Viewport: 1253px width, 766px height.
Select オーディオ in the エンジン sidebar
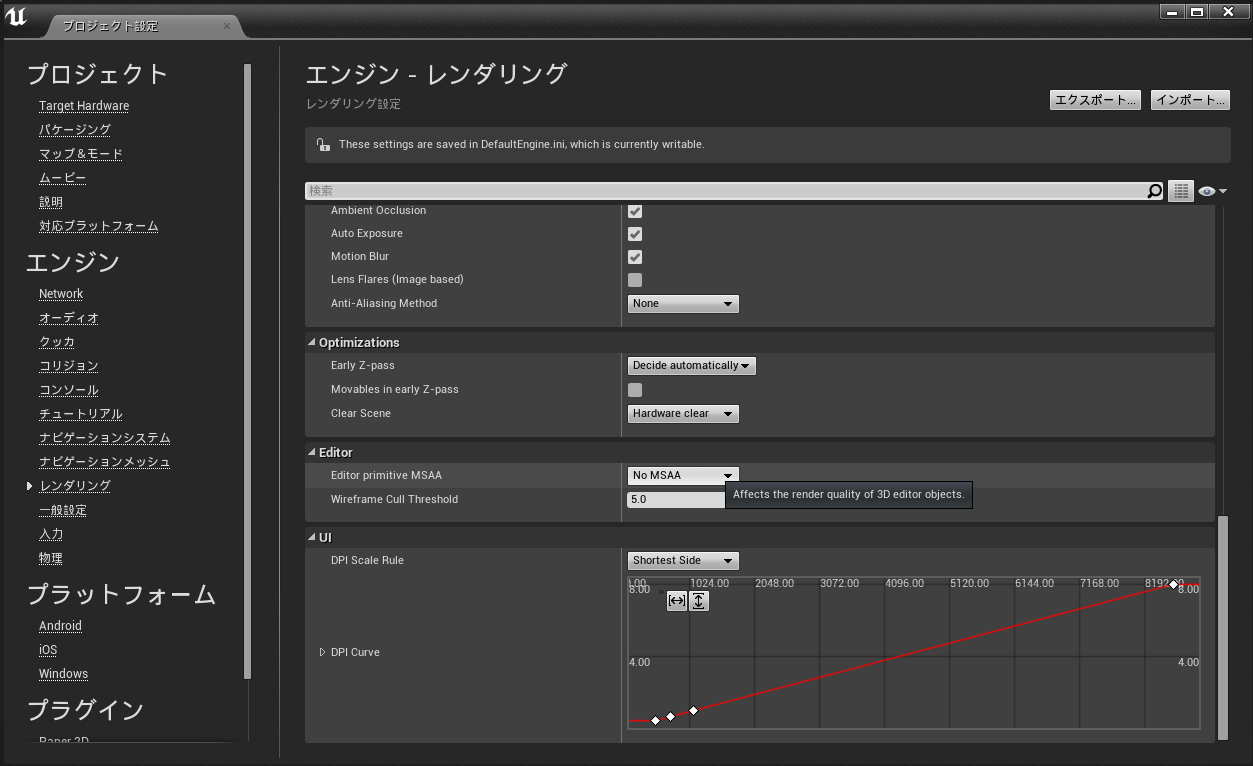pyautogui.click(x=69, y=318)
